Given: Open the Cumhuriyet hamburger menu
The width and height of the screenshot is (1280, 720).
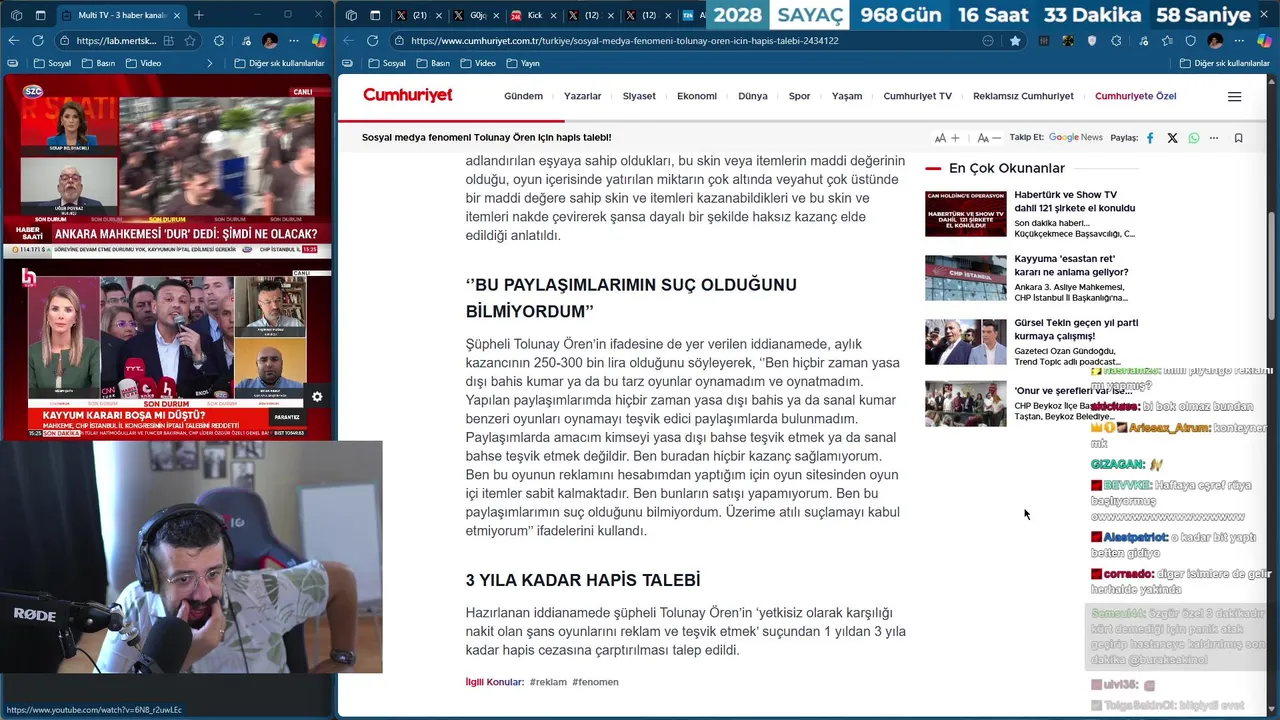Looking at the screenshot, I should [1234, 97].
